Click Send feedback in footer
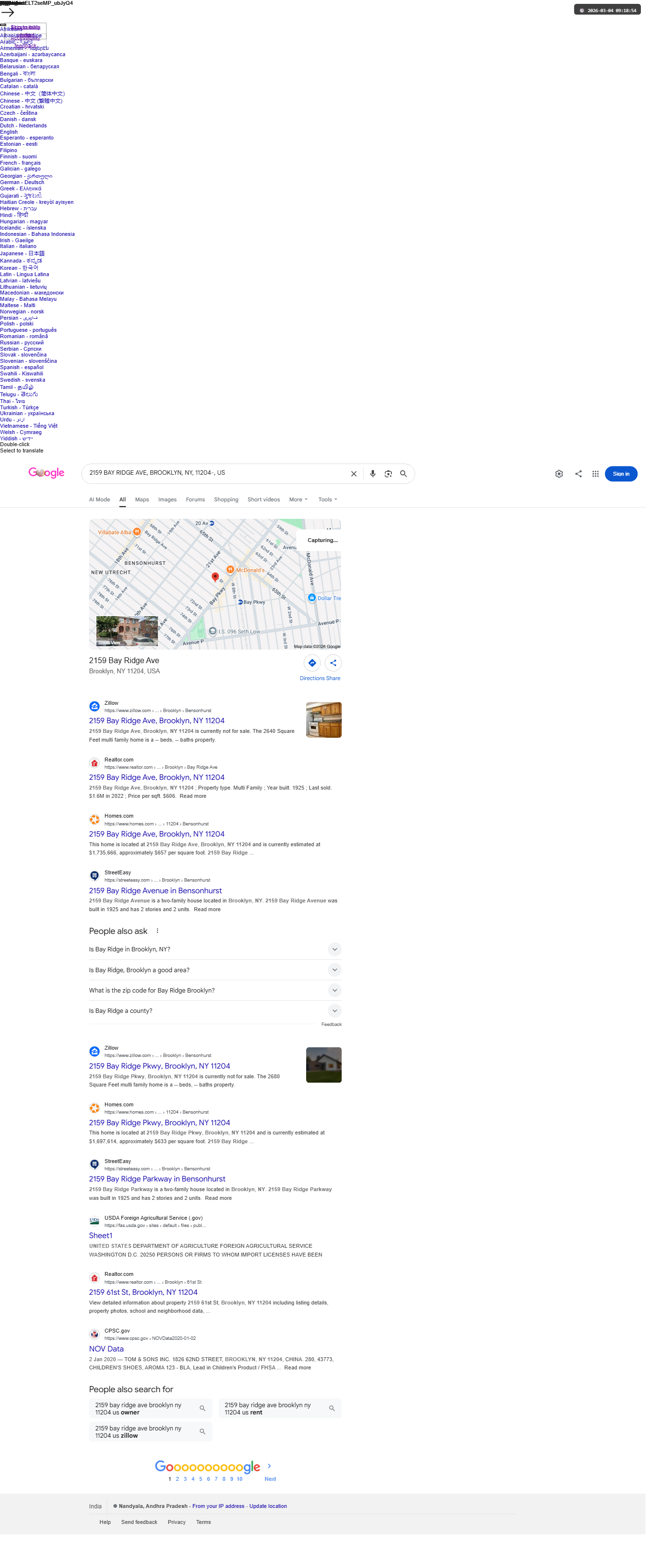 [x=139, y=1521]
